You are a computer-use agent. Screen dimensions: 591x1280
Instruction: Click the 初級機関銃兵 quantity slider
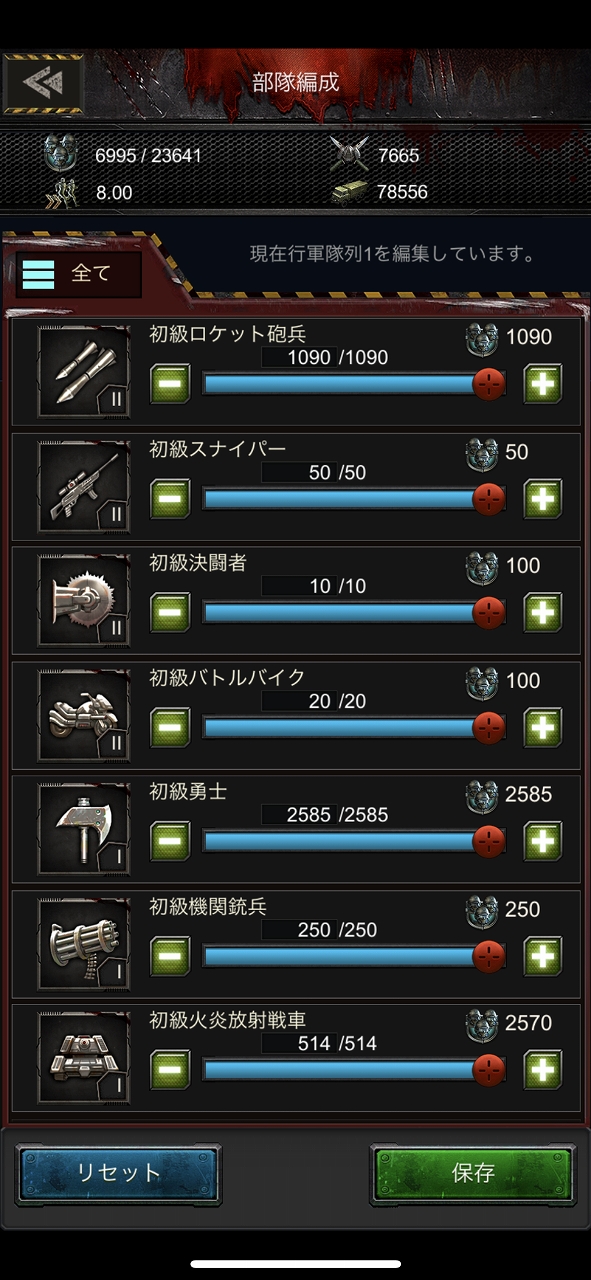353,956
